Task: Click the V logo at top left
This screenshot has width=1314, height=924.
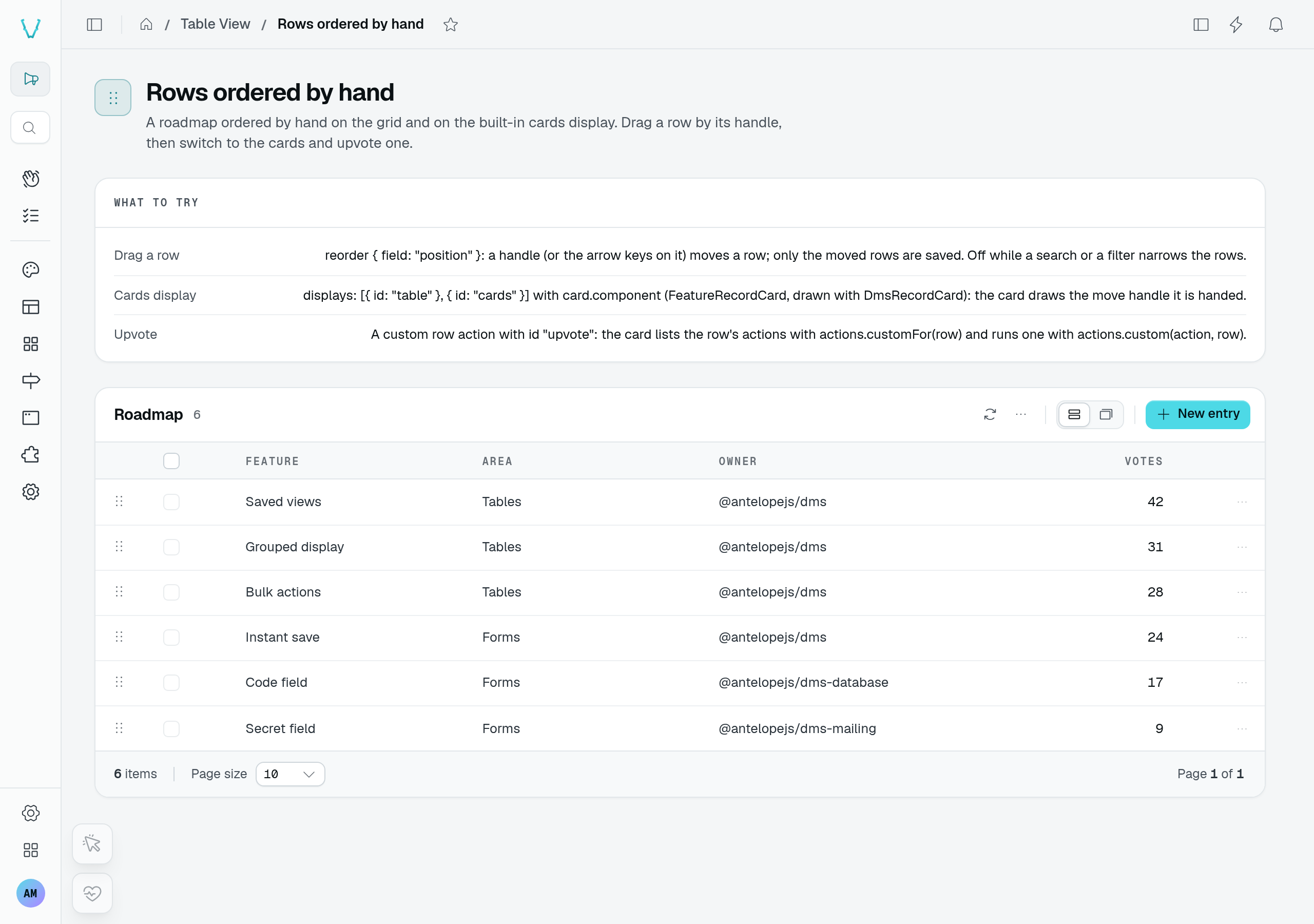Action: 30,28
